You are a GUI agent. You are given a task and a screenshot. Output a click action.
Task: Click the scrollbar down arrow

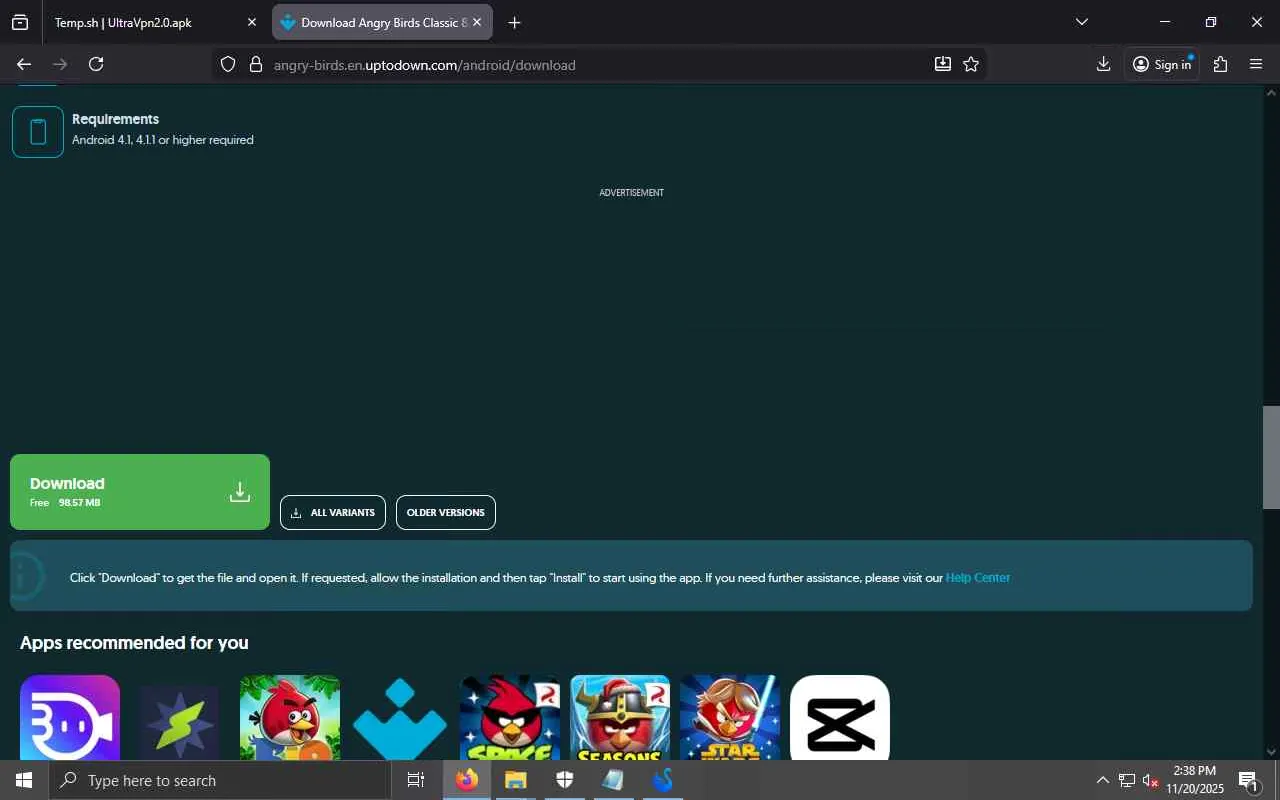[1271, 751]
